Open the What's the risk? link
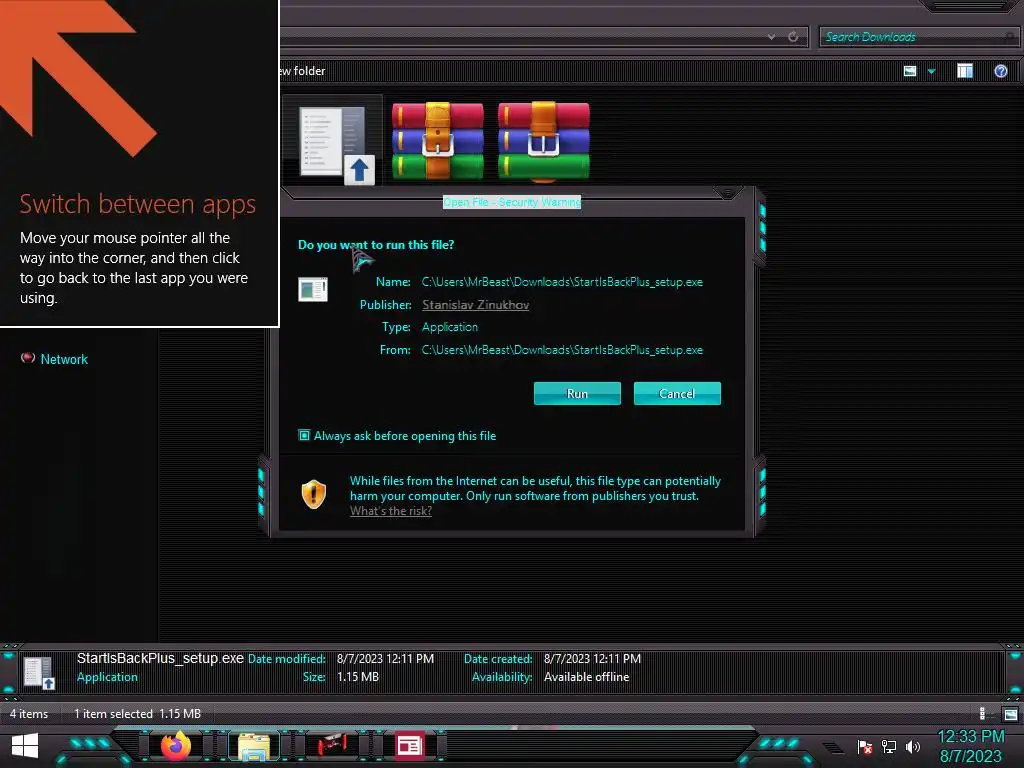This screenshot has height=768, width=1024. 391,511
